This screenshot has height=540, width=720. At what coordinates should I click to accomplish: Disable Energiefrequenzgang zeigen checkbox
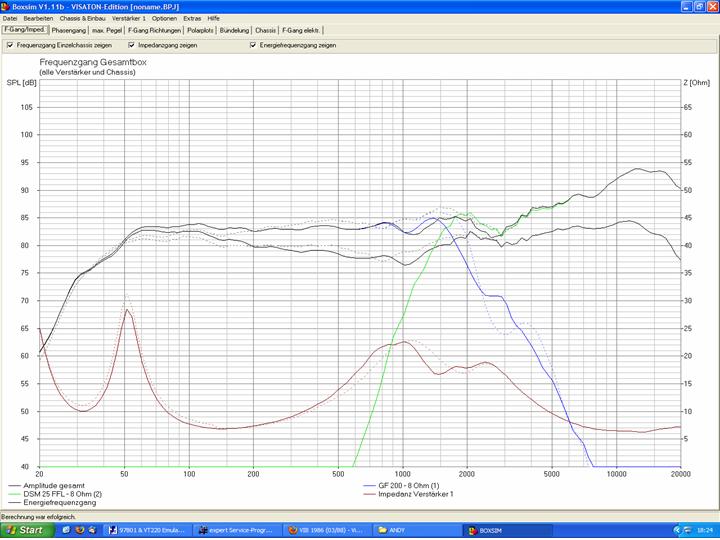tap(253, 45)
